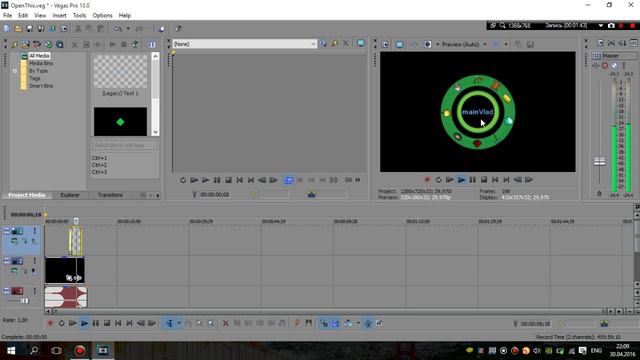
Task: Toggle Automatic Crossfades under the timeline
Action: [x=335, y=323]
